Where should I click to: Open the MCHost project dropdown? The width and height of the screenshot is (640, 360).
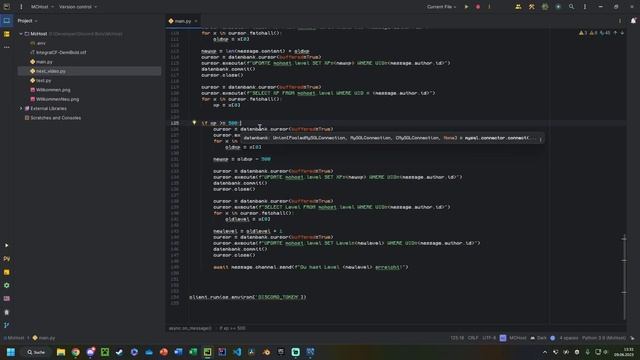click(42, 7)
